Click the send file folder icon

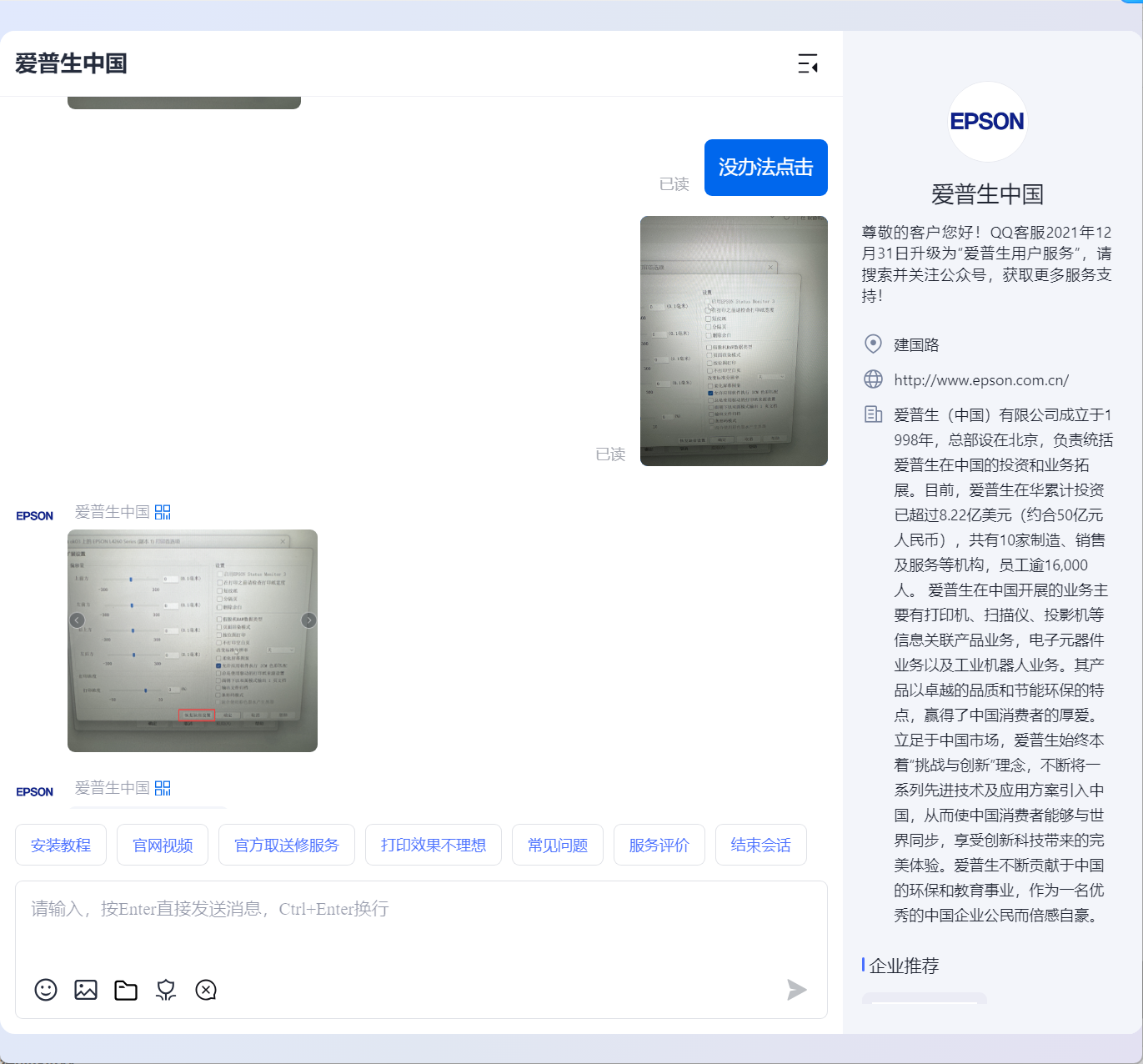click(126, 990)
